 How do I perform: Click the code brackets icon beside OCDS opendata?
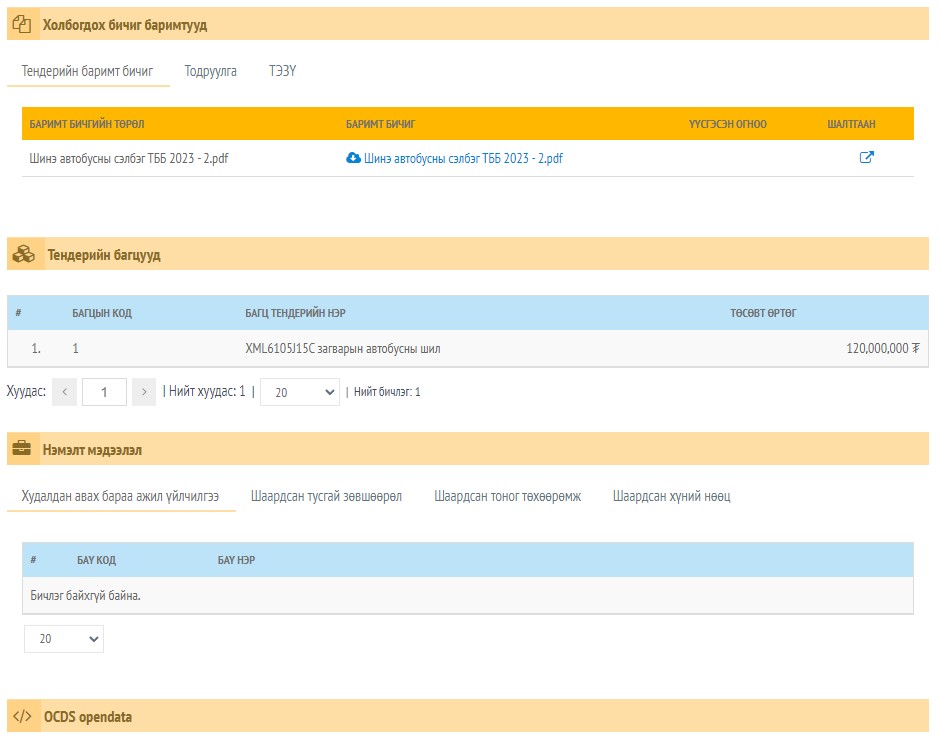22,716
